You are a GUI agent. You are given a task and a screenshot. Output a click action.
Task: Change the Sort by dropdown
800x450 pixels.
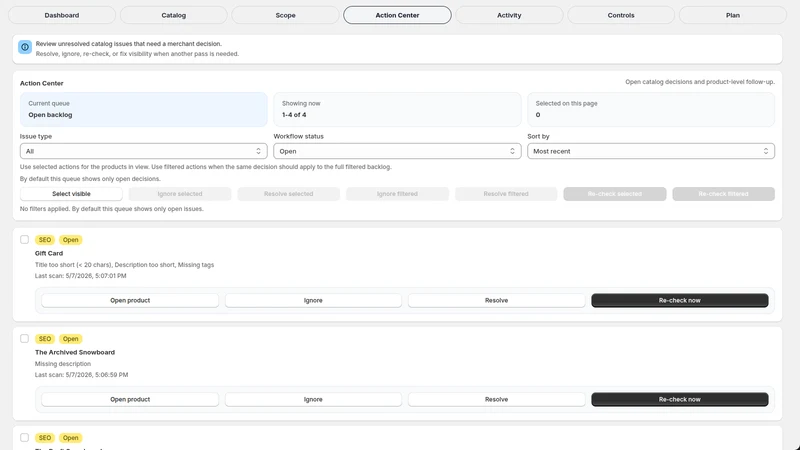[x=651, y=151]
